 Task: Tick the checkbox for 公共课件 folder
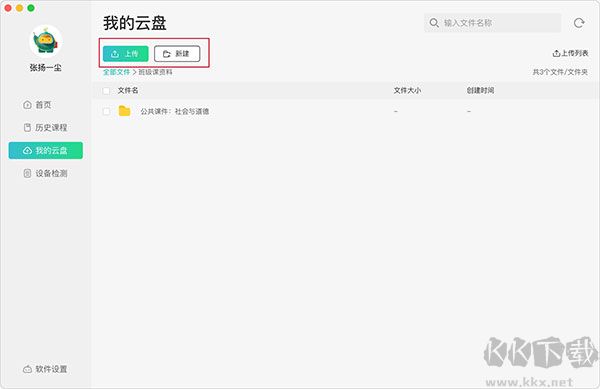(106, 111)
